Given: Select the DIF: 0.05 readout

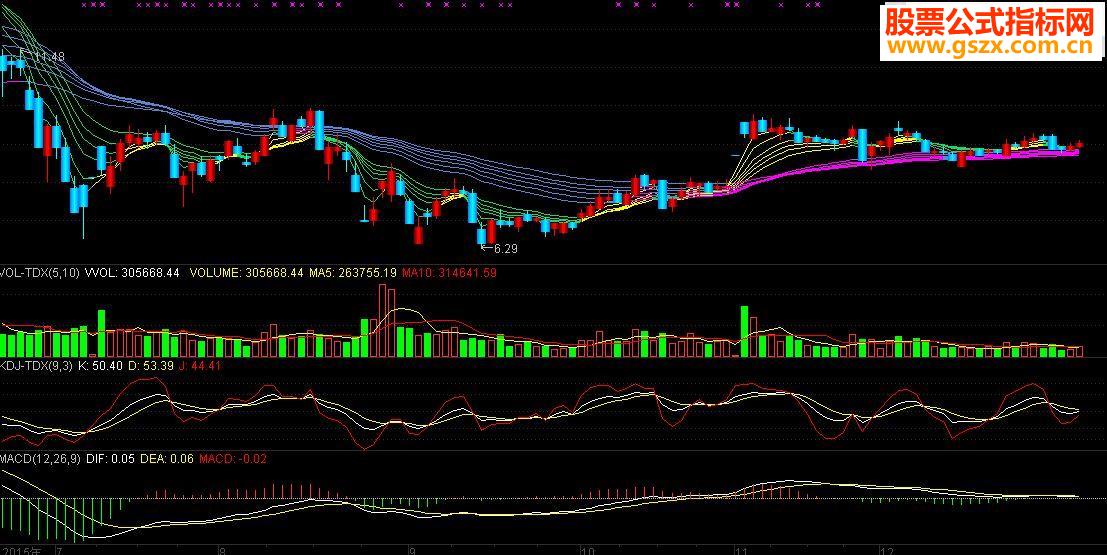Looking at the screenshot, I should (x=111, y=459).
